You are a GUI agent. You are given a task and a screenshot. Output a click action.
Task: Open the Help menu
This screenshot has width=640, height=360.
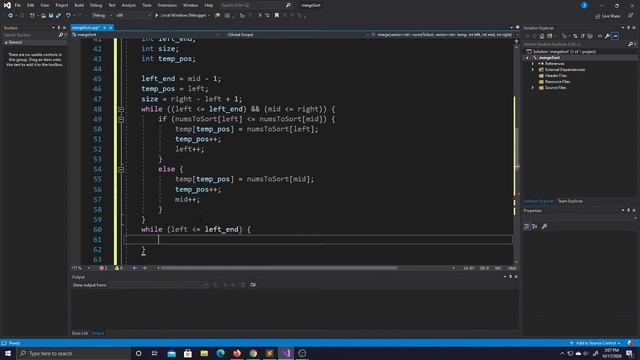pyautogui.click(x=209, y=5)
